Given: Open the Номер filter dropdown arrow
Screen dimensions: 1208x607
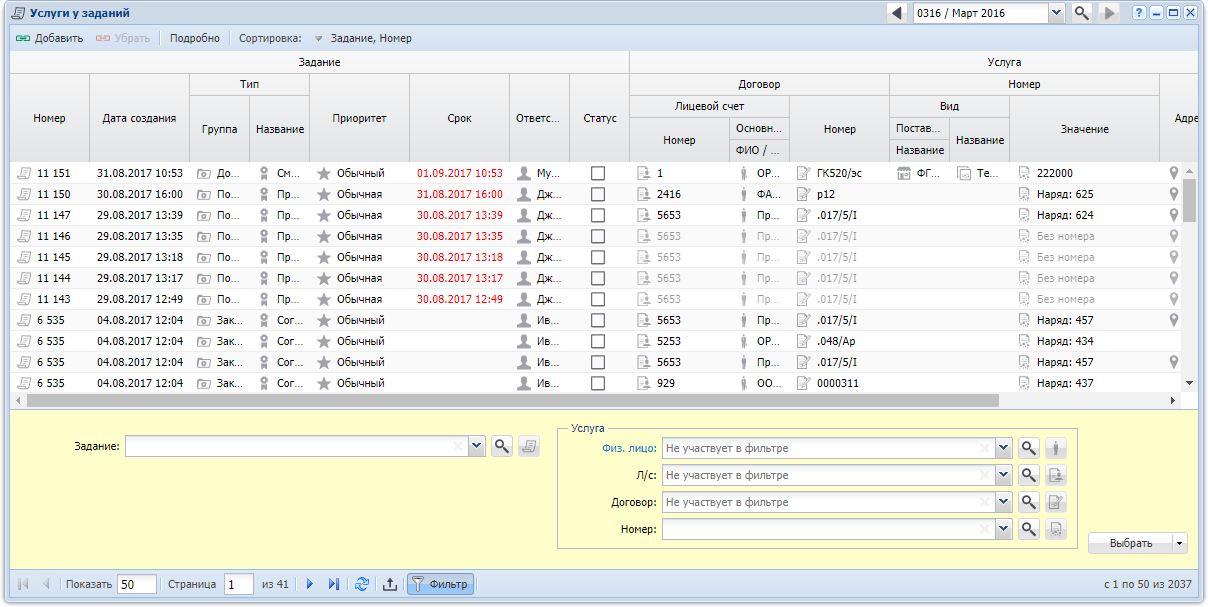Looking at the screenshot, I should click(x=1004, y=529).
